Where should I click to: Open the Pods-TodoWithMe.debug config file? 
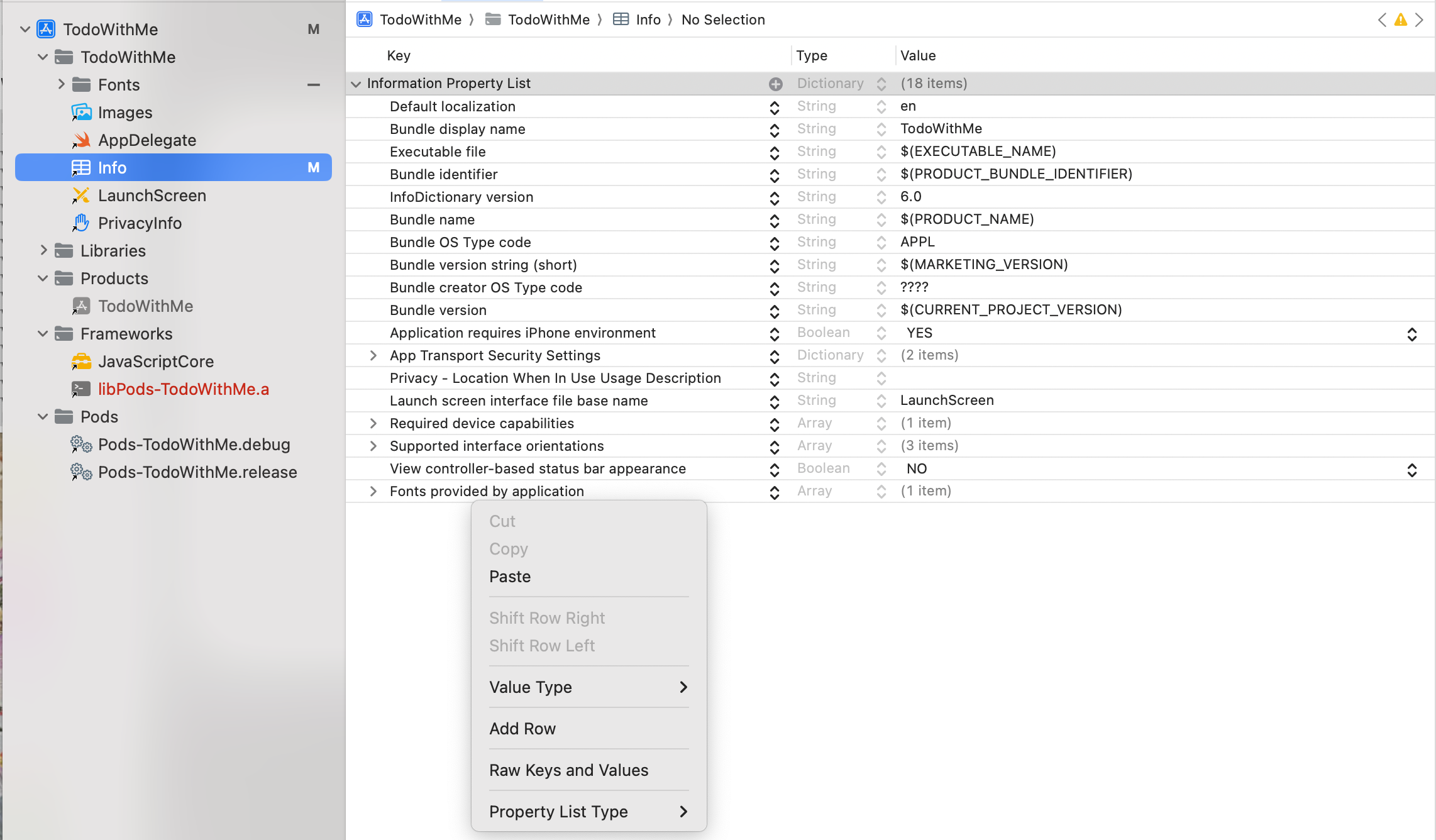(194, 445)
